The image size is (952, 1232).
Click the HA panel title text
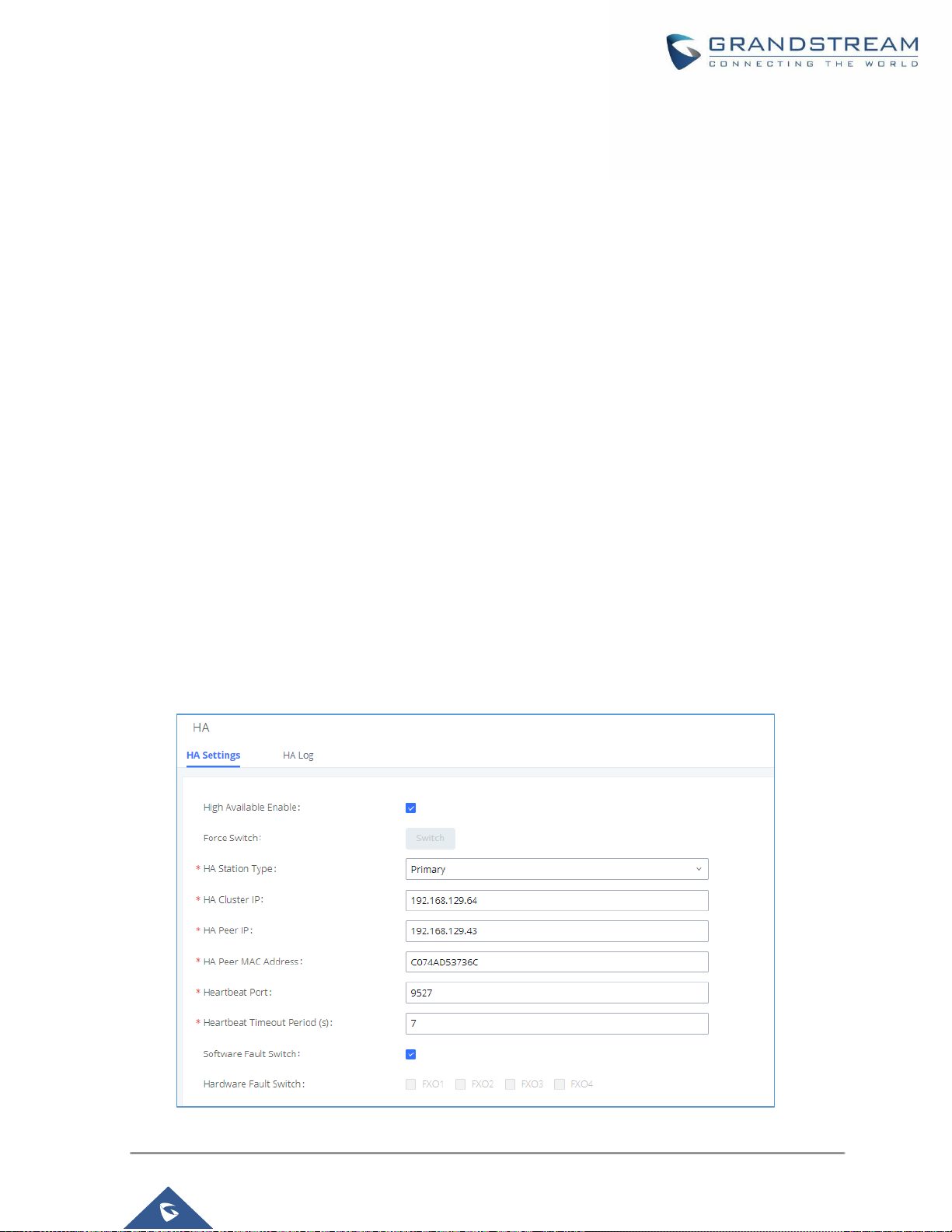(x=201, y=728)
